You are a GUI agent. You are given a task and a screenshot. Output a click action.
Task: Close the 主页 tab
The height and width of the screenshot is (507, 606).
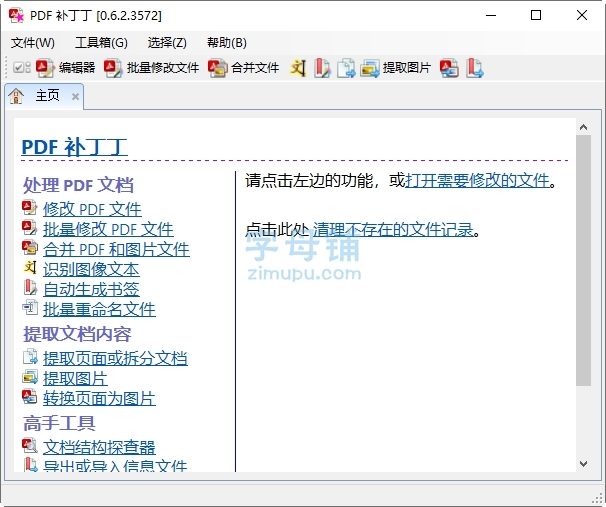tap(75, 96)
